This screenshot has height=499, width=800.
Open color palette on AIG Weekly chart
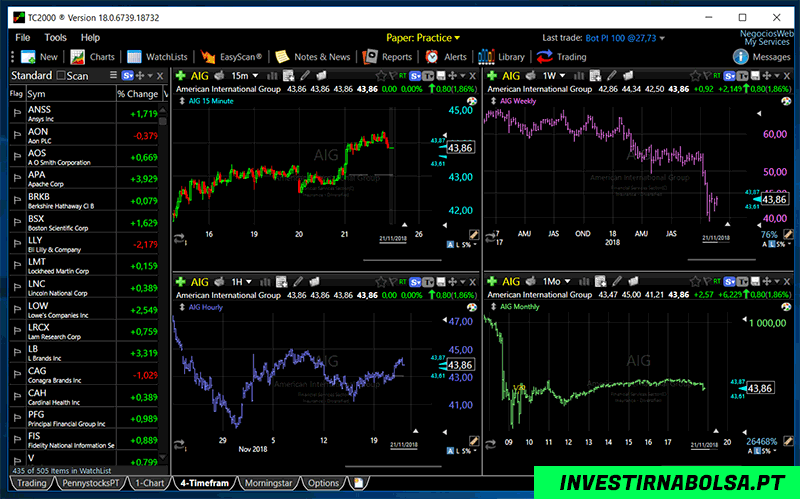(786, 101)
